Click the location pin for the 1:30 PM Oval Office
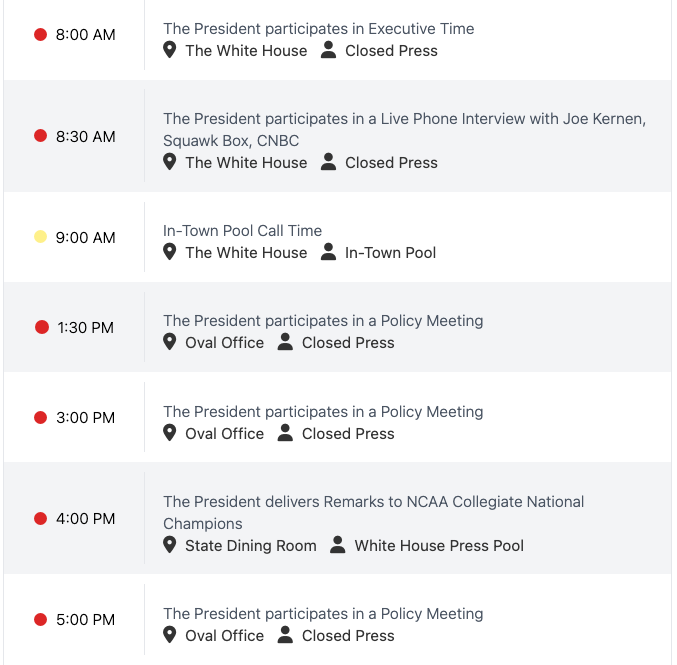Screen dimensions: 677x665 pyautogui.click(x=170, y=342)
